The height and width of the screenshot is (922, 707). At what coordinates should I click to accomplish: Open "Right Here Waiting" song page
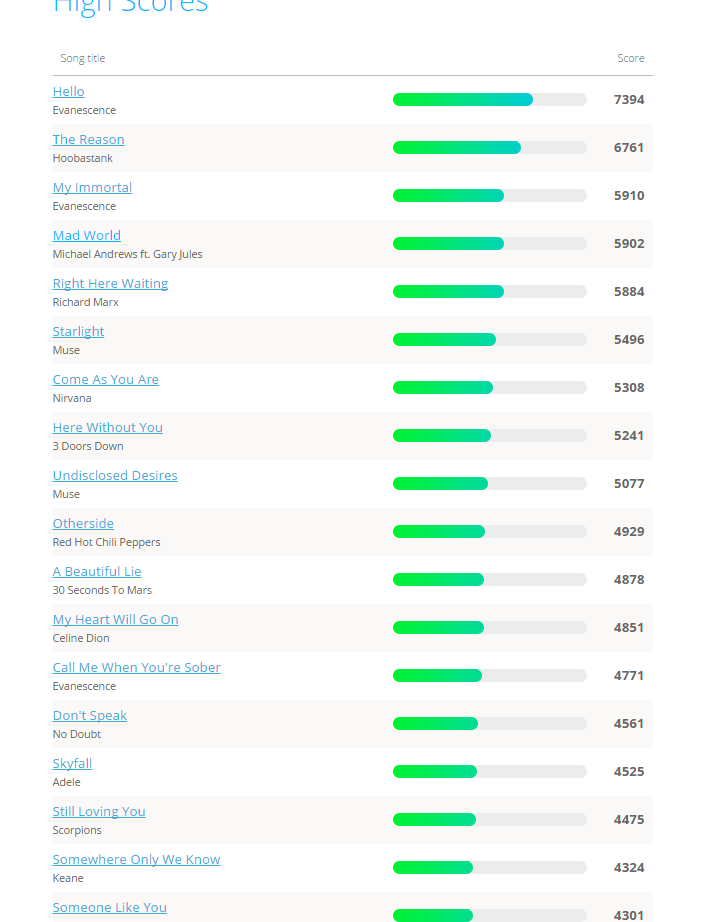pos(110,284)
